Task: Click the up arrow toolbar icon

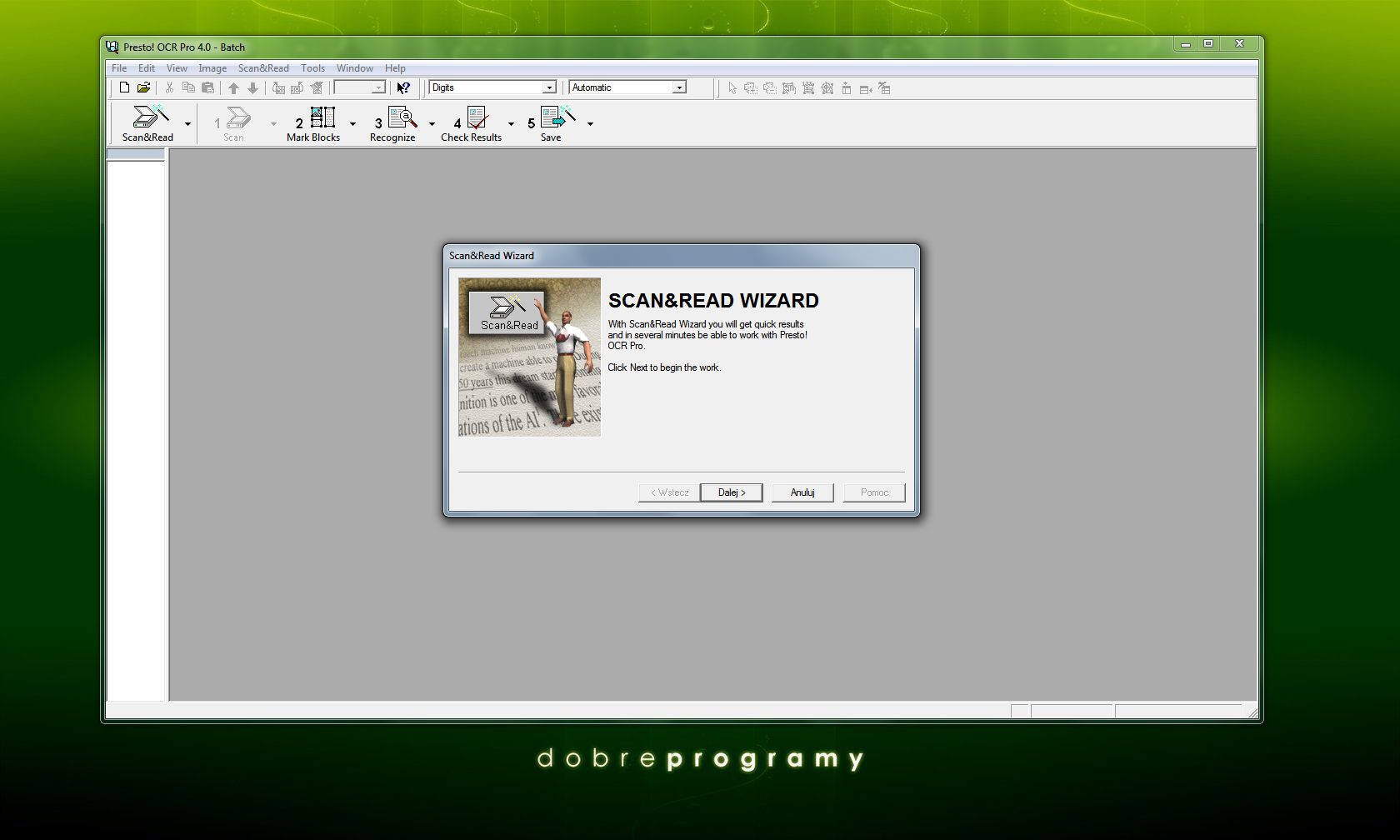Action: click(x=234, y=87)
